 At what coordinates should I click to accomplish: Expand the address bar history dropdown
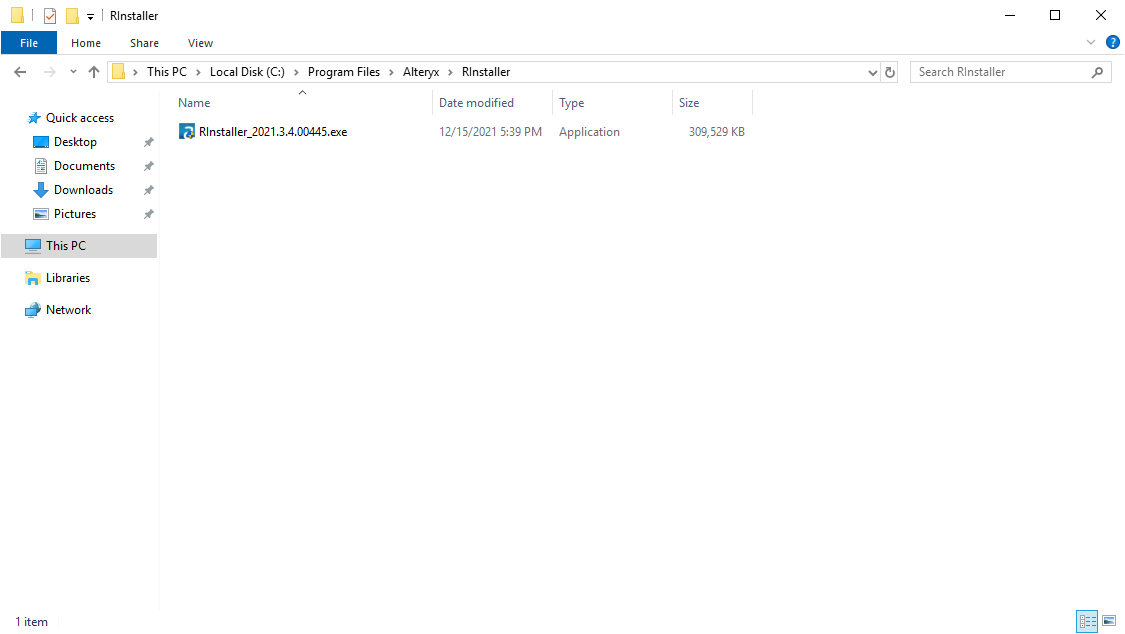[872, 71]
